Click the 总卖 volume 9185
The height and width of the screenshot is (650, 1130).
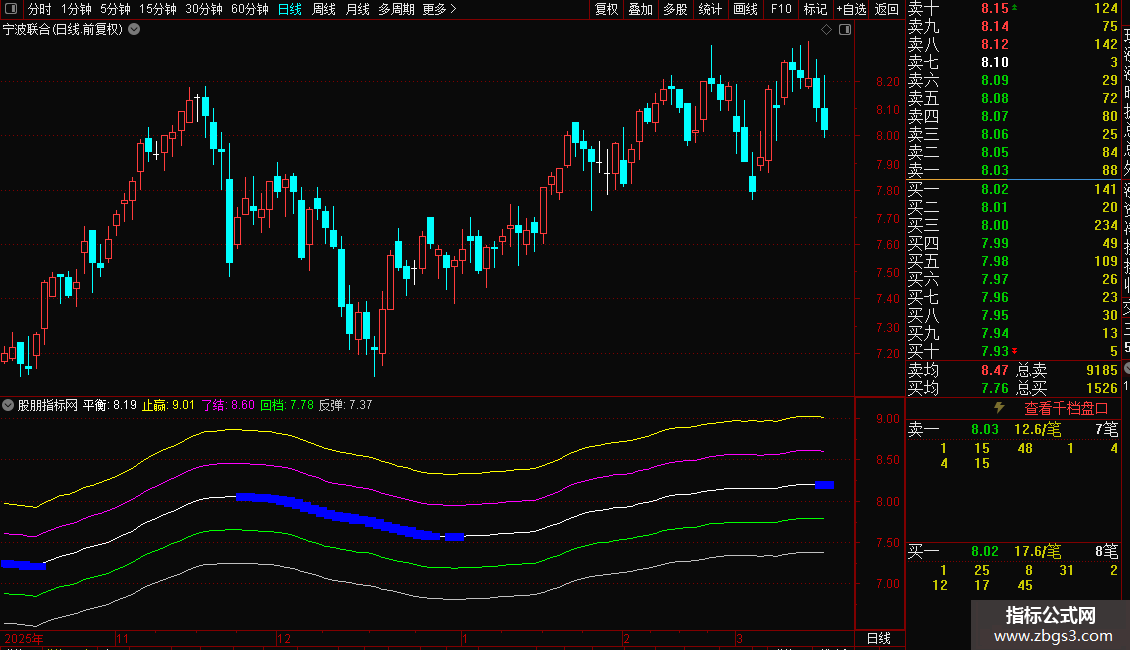click(x=1102, y=370)
